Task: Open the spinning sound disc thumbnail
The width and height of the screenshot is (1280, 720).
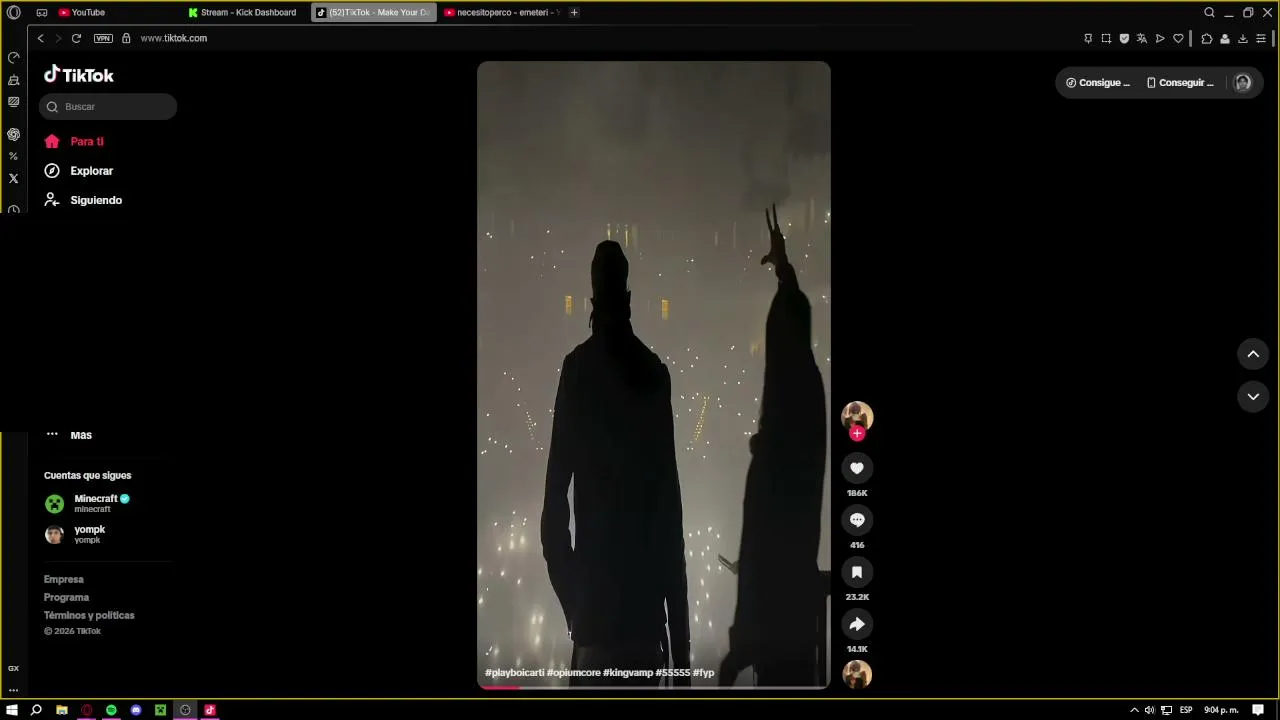Action: pyautogui.click(x=857, y=675)
